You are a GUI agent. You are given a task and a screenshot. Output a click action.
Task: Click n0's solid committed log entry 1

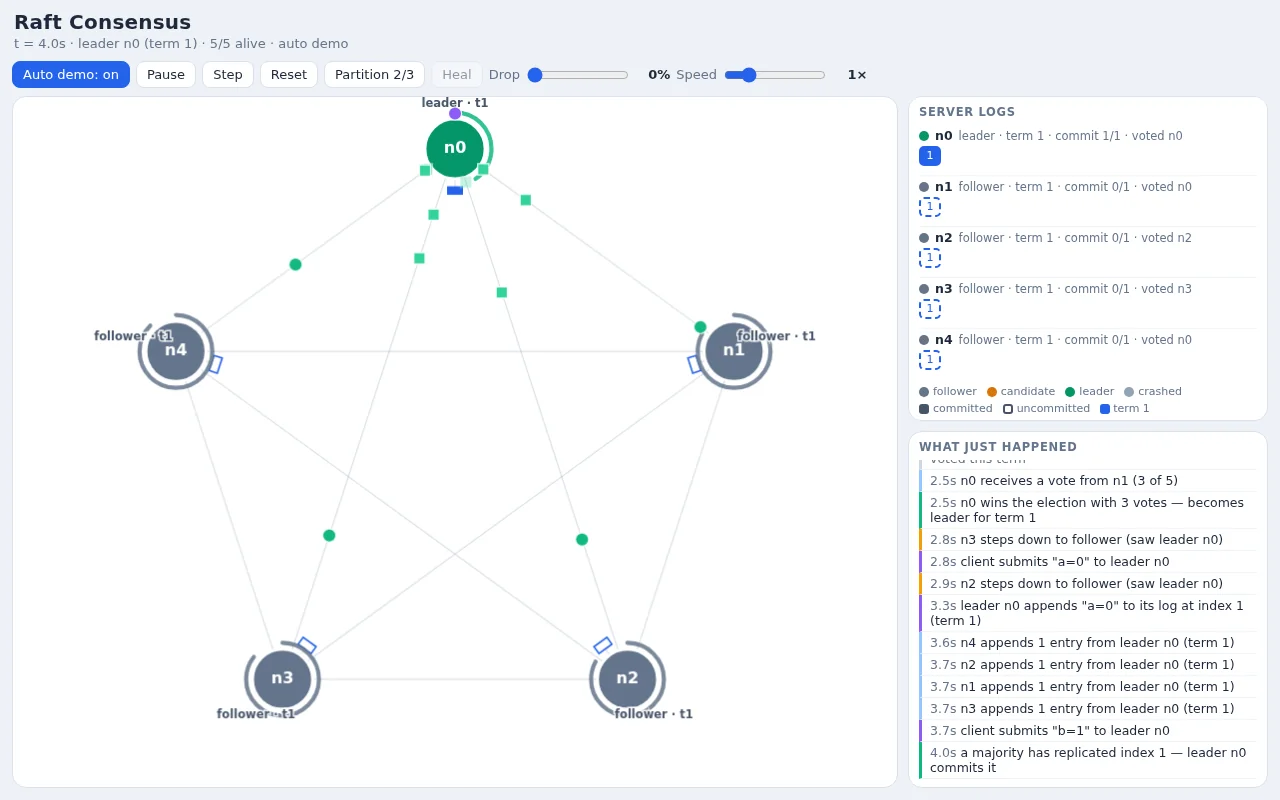(930, 156)
